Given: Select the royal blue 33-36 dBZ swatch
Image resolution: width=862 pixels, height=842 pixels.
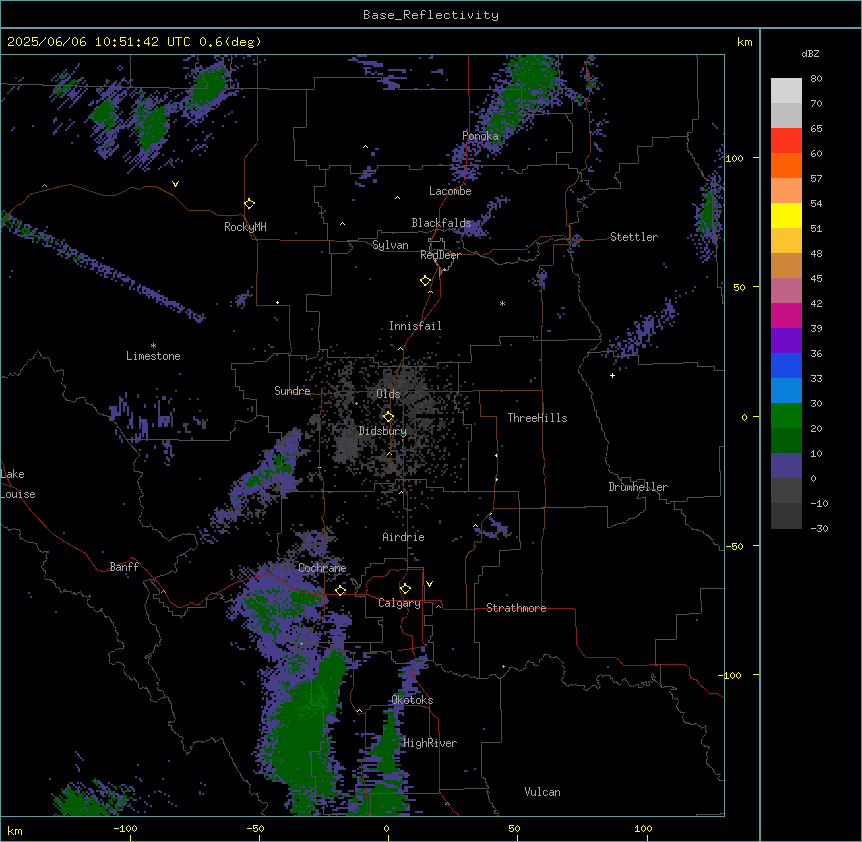Looking at the screenshot, I should 786,365.
